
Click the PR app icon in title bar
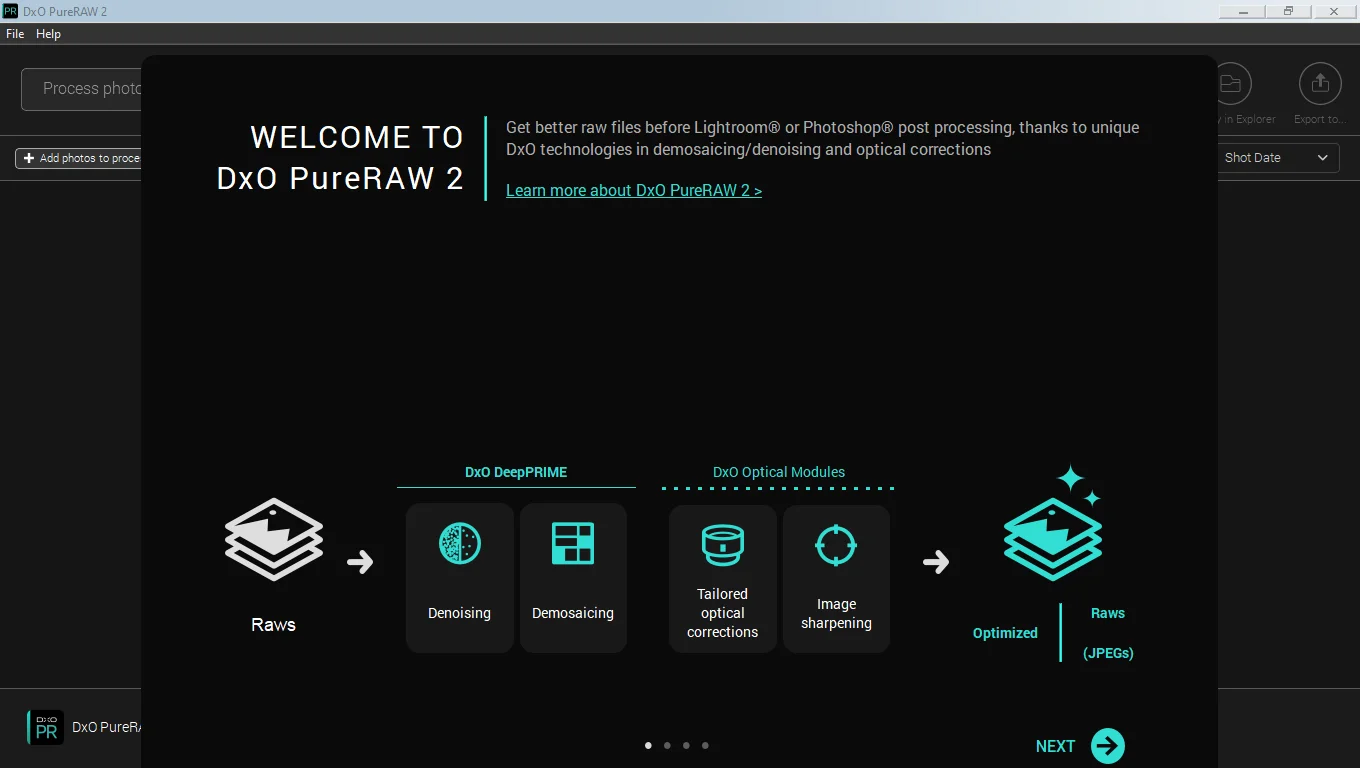pyautogui.click(x=11, y=11)
